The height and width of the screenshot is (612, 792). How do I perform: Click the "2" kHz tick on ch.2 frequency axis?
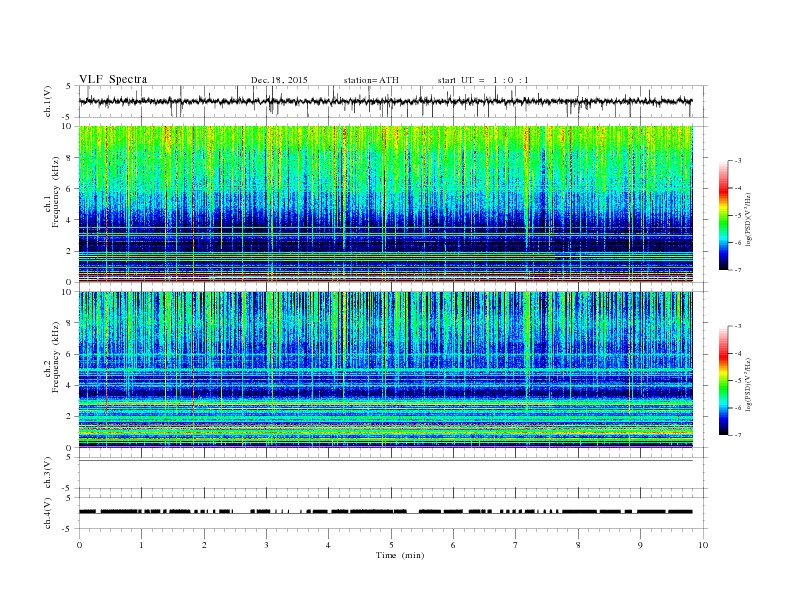tap(70, 417)
